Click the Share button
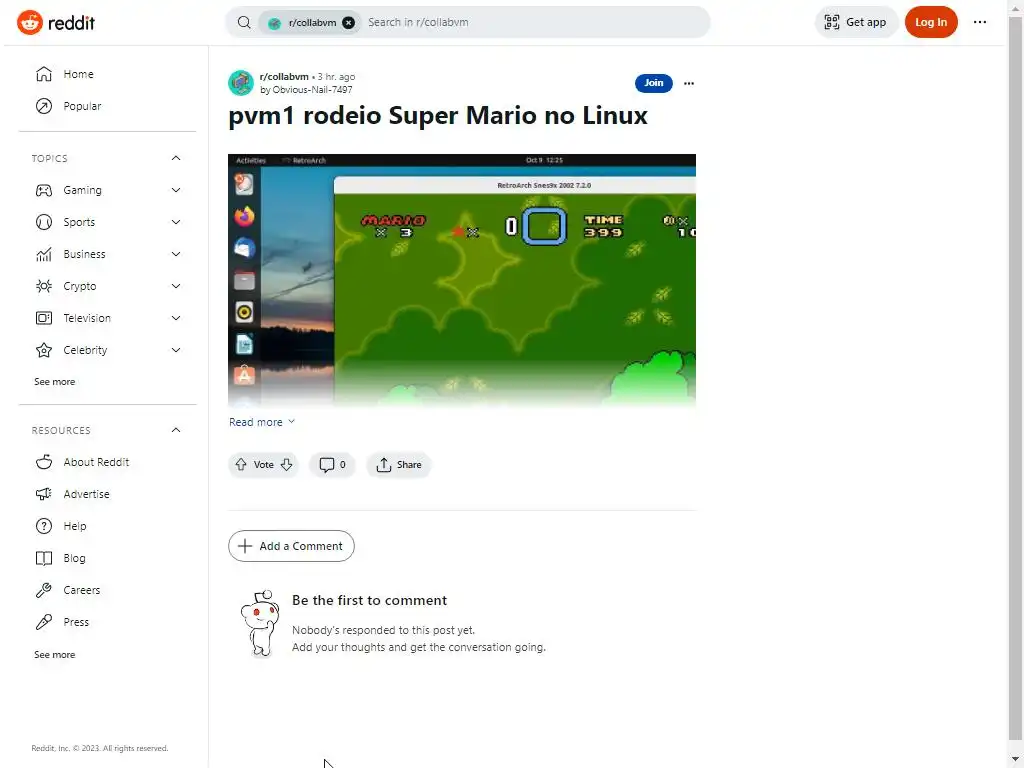Viewport: 1024px width, 768px height. click(x=398, y=464)
